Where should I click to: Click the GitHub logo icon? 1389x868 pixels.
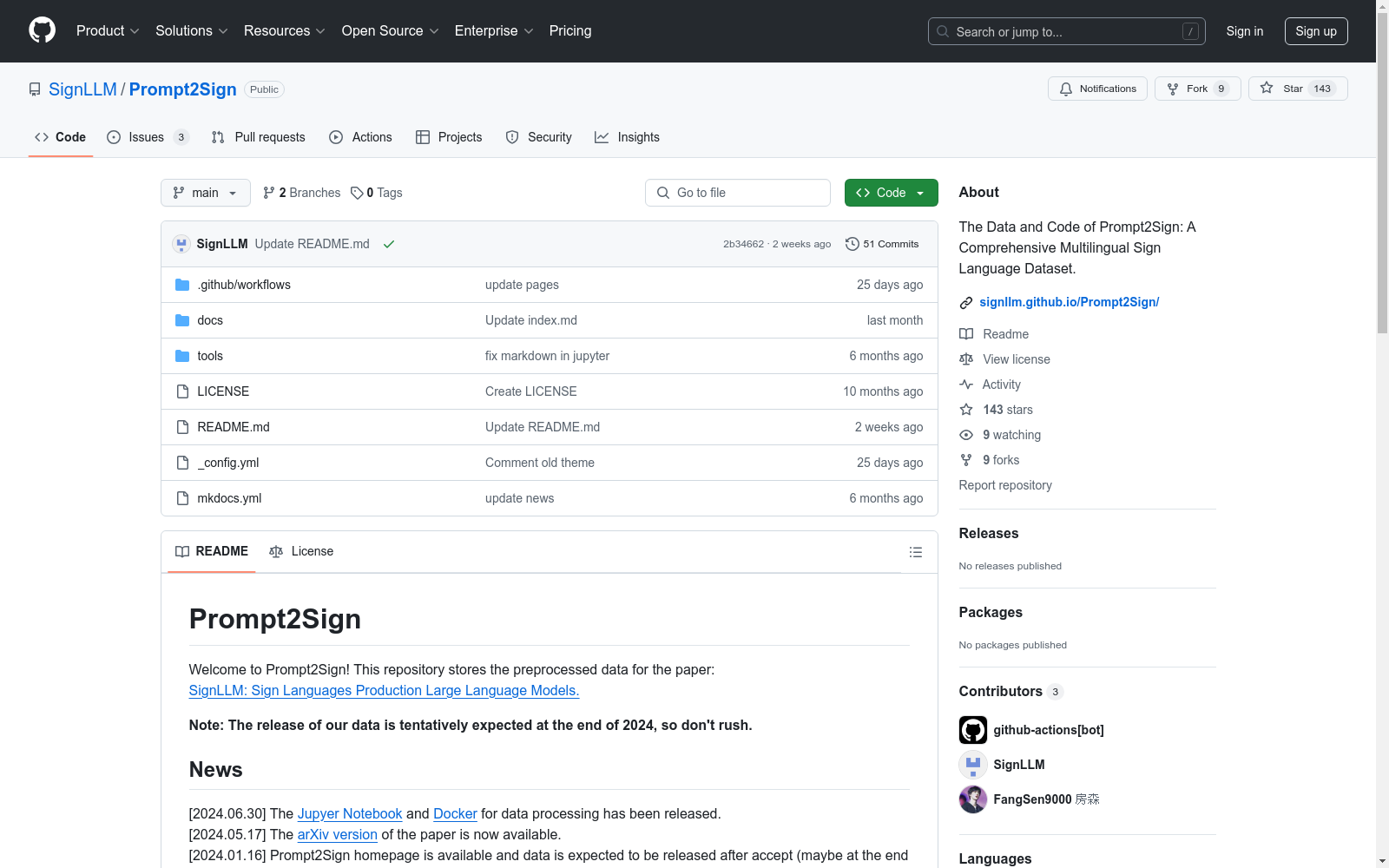[42, 30]
